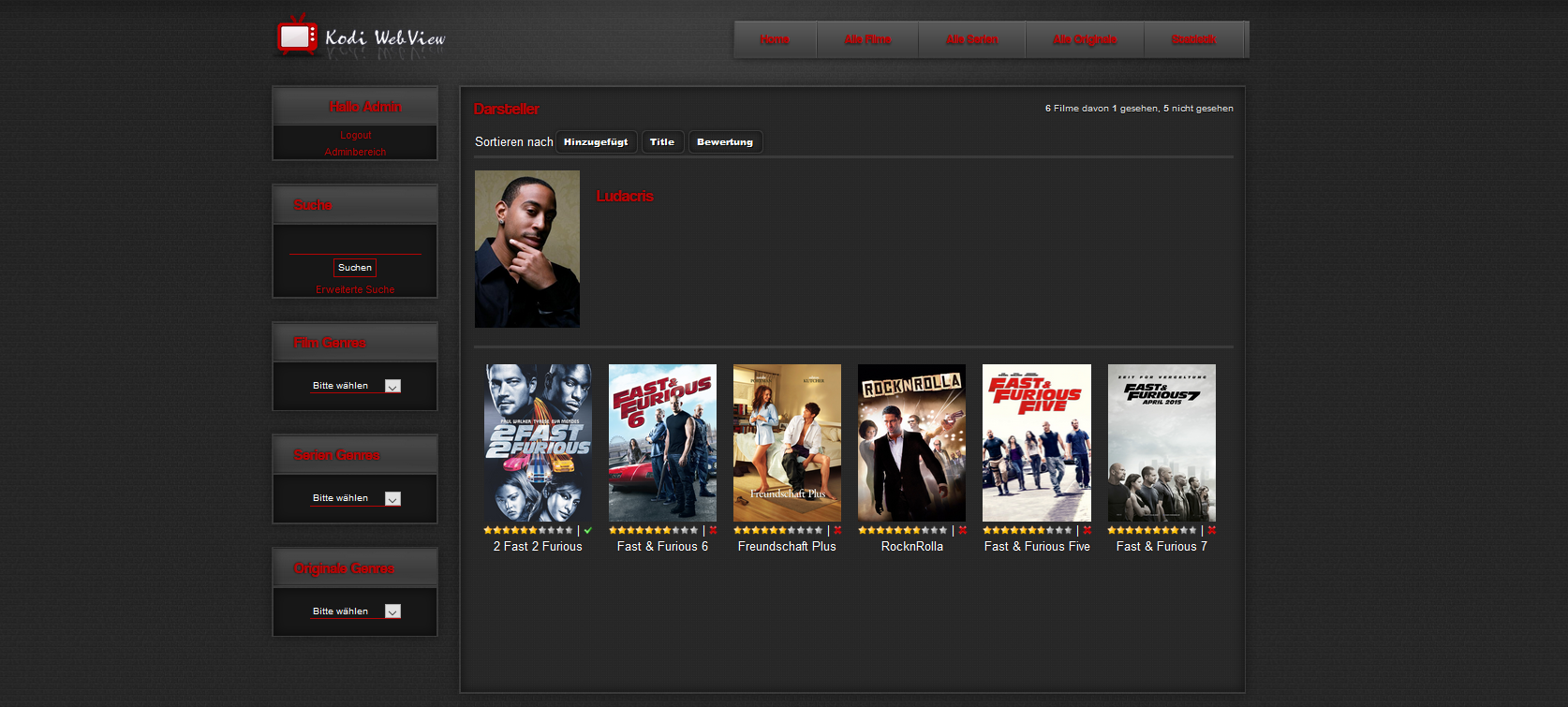The height and width of the screenshot is (707, 1568).
Task: Click the Fast & Furious 6 title text
Action: click(662, 546)
